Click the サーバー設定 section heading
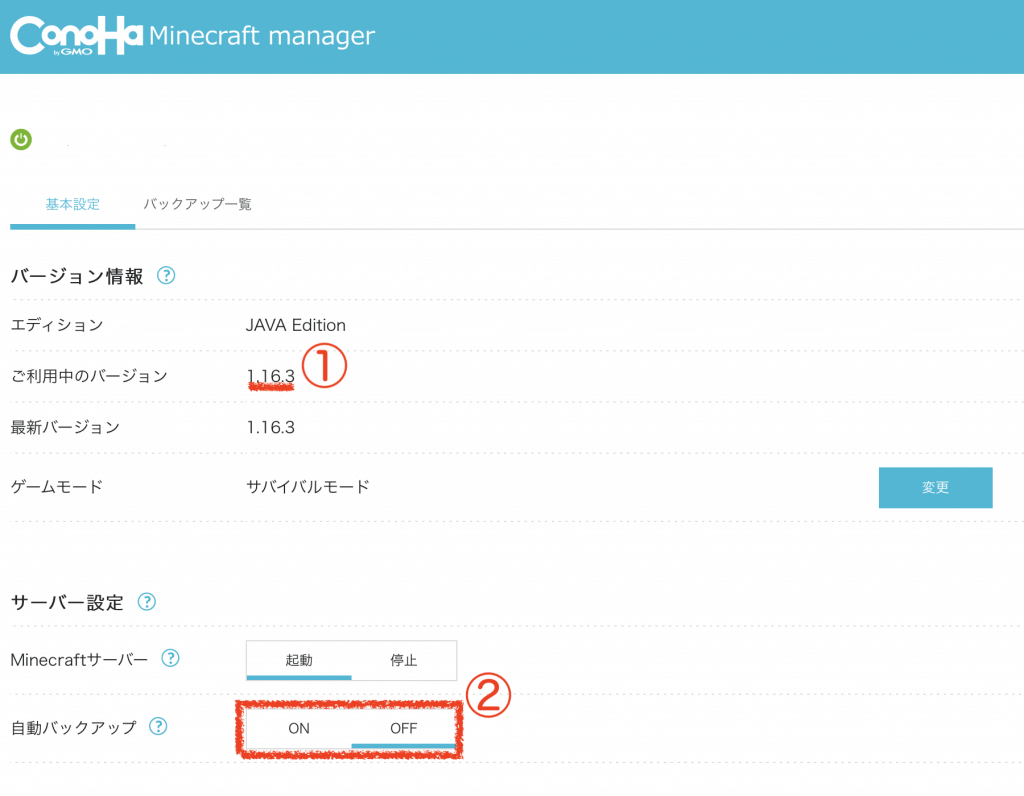The width and height of the screenshot is (1024, 796). pos(67,602)
